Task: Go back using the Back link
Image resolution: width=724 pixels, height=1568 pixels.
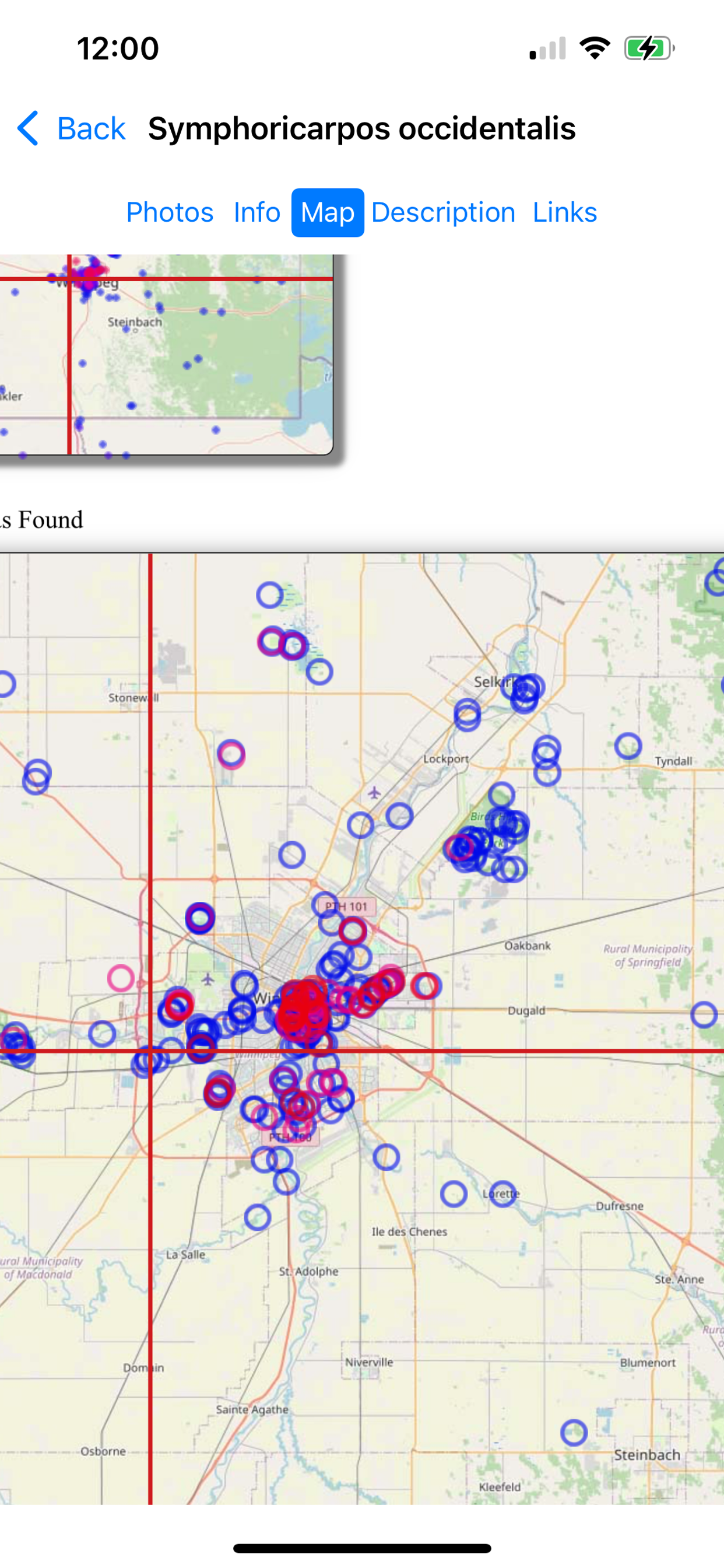Action: (91, 128)
